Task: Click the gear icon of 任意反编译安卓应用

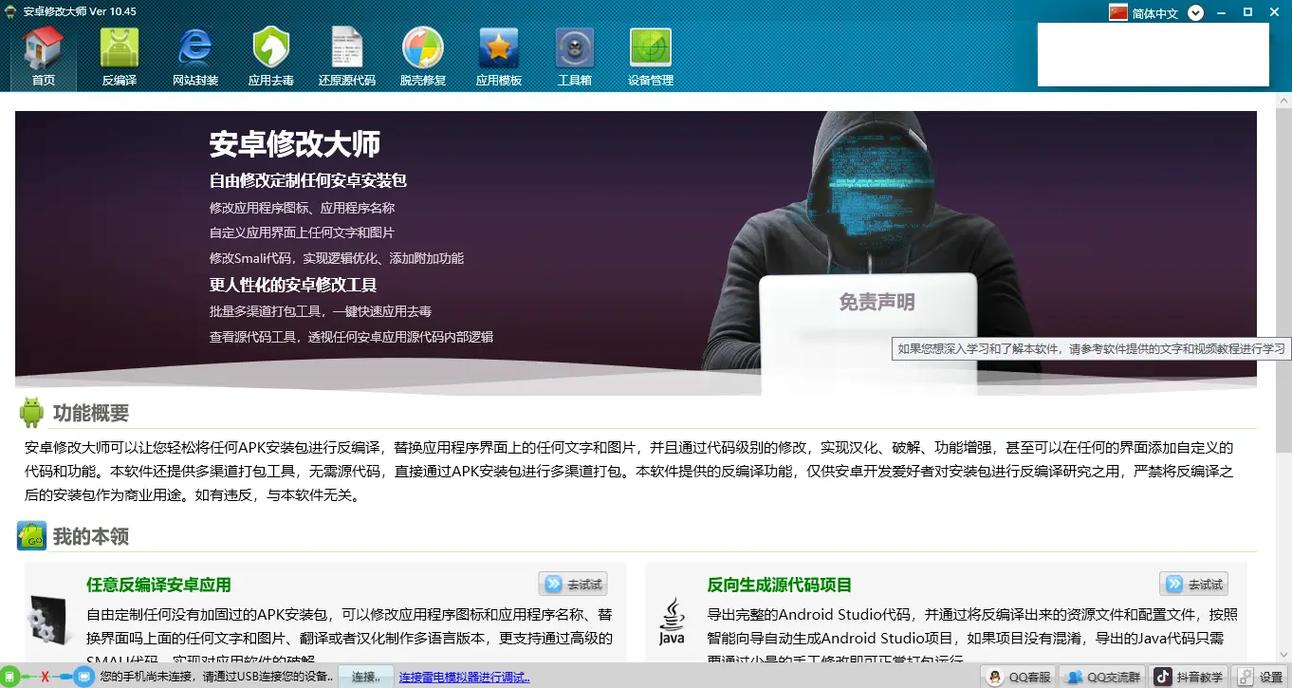Action: pyautogui.click(x=49, y=620)
